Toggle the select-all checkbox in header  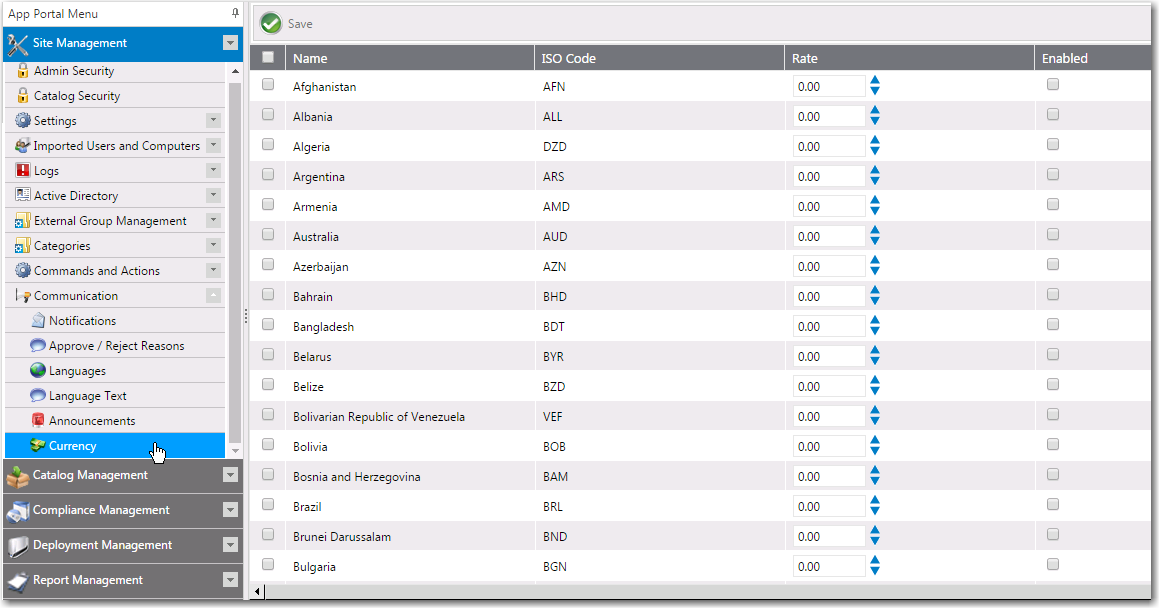click(268, 57)
